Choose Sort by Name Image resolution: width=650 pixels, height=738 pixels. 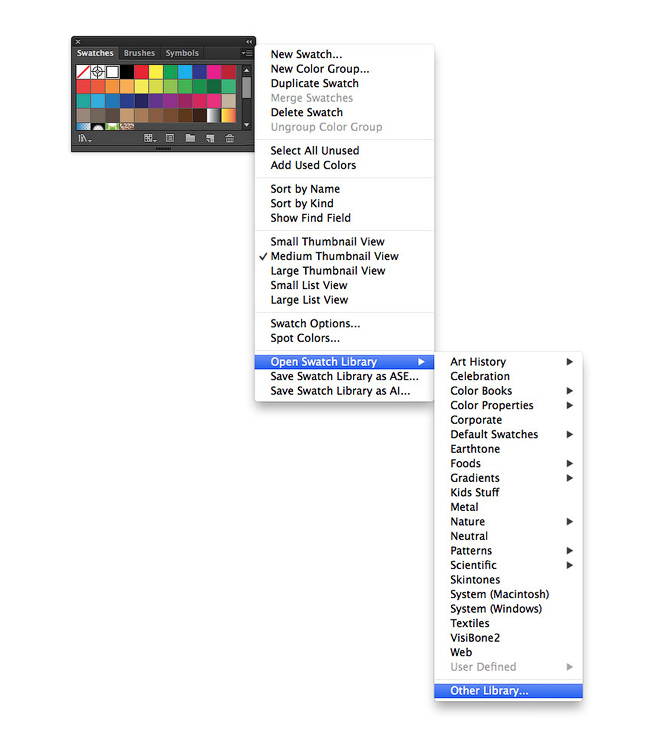click(344, 189)
